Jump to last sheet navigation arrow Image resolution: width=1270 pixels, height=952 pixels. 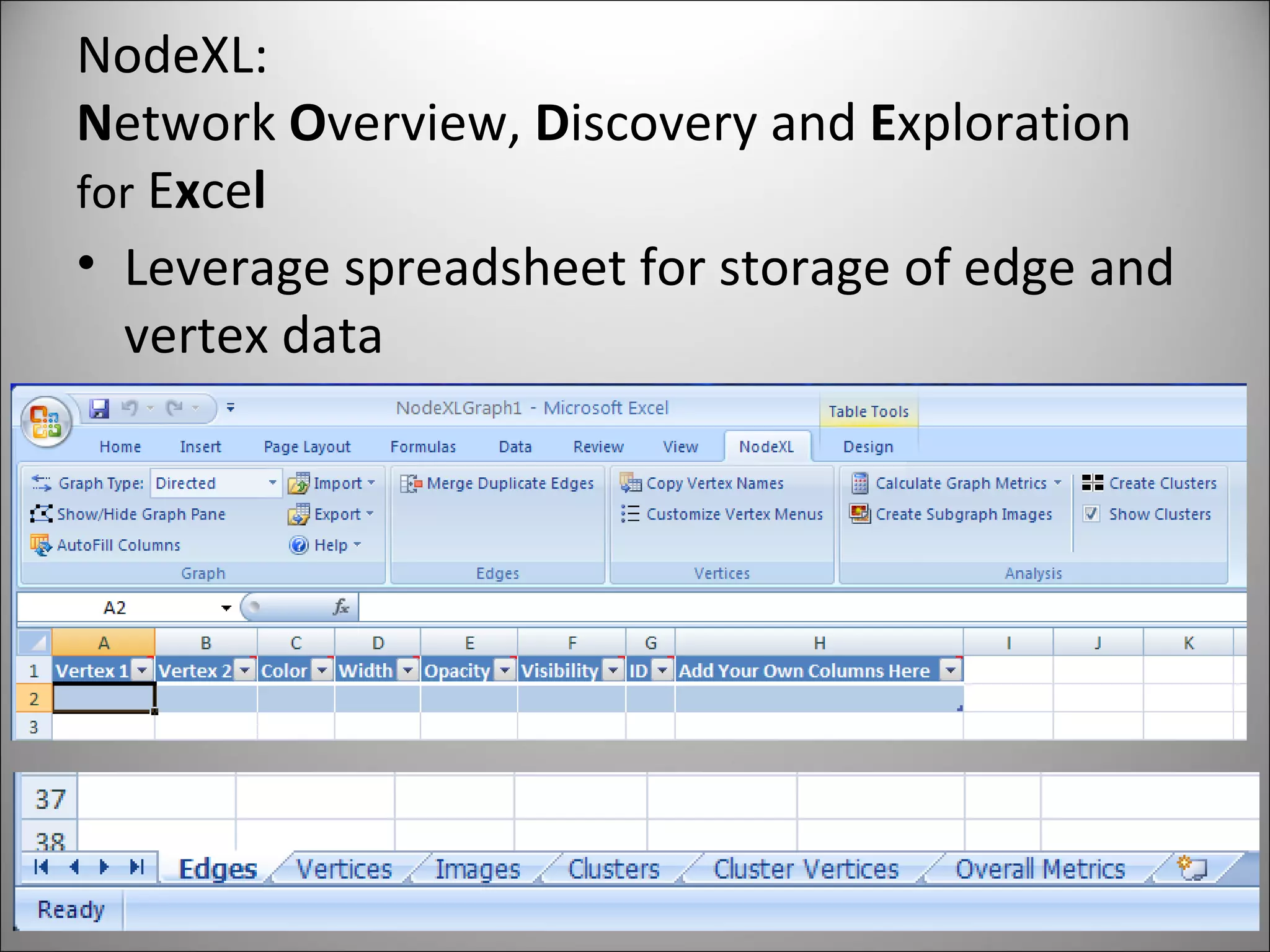click(x=136, y=867)
